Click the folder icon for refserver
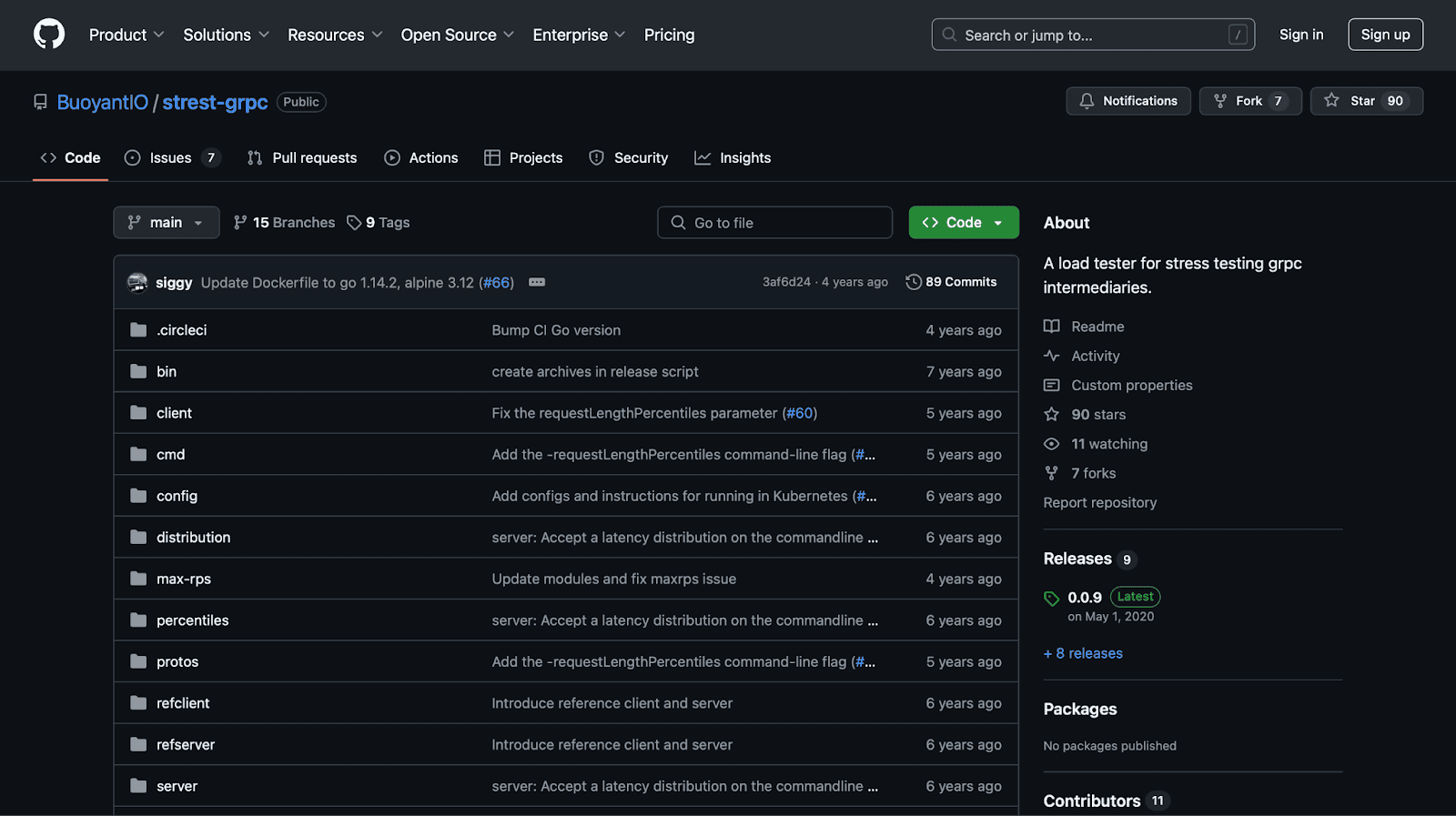Viewport: 1456px width, 816px height. (138, 744)
